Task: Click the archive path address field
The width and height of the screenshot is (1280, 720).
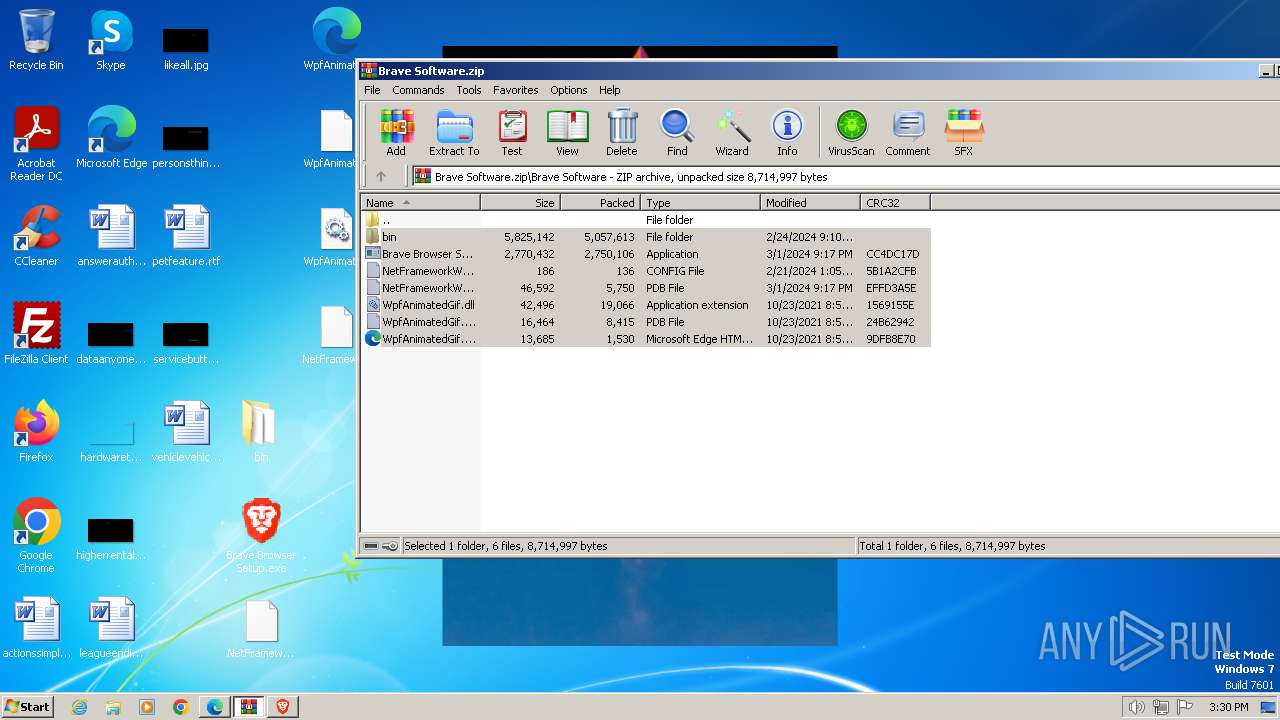Action: (x=846, y=176)
